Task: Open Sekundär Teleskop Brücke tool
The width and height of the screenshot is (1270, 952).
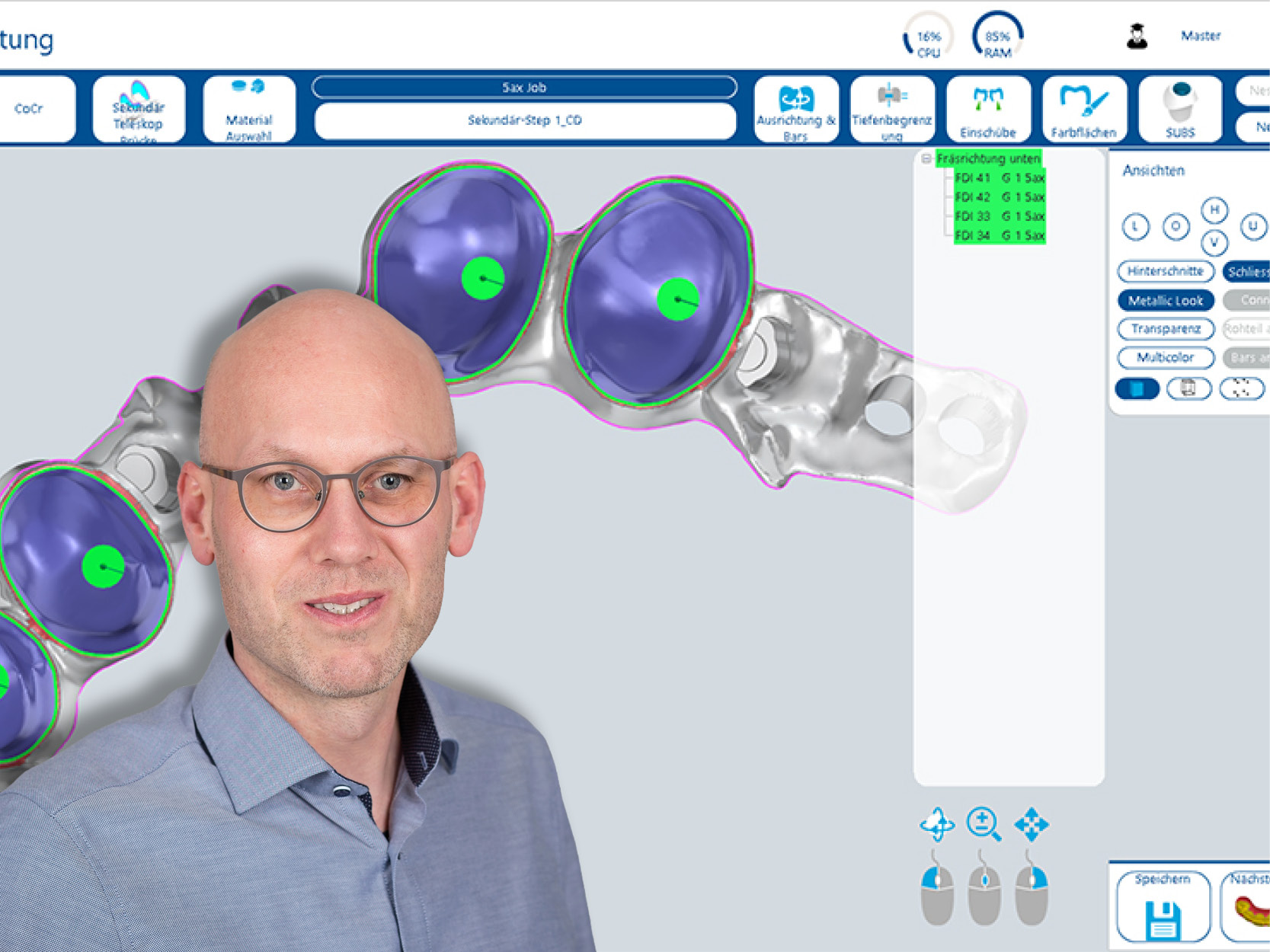Action: click(139, 109)
